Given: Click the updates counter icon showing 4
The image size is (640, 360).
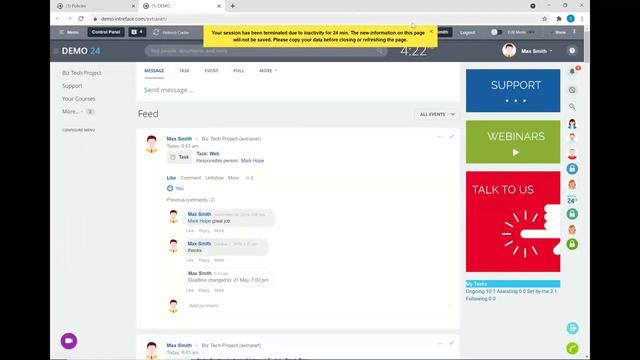Looking at the screenshot, I should (137, 32).
